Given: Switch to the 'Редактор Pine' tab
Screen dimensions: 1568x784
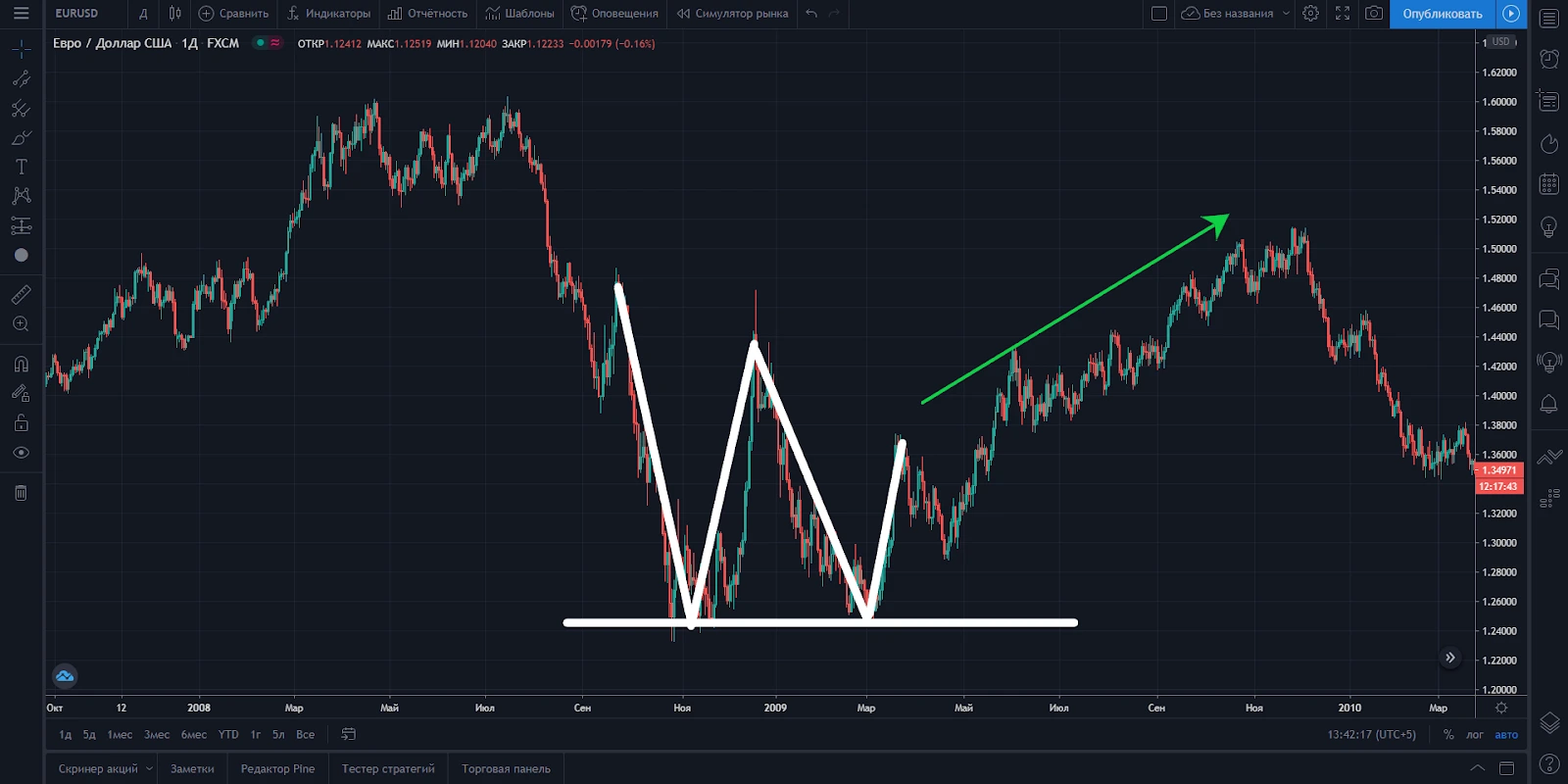Looking at the screenshot, I should tap(277, 769).
